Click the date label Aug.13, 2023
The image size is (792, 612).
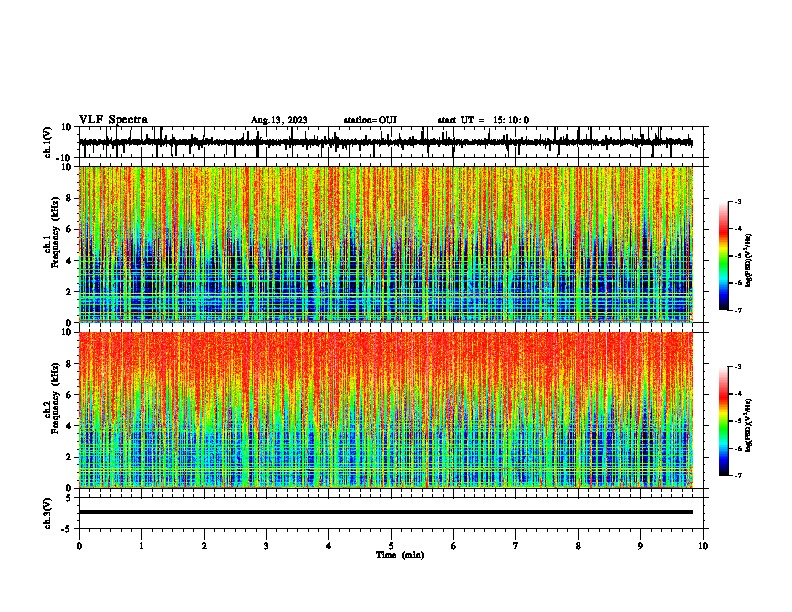[x=279, y=120]
